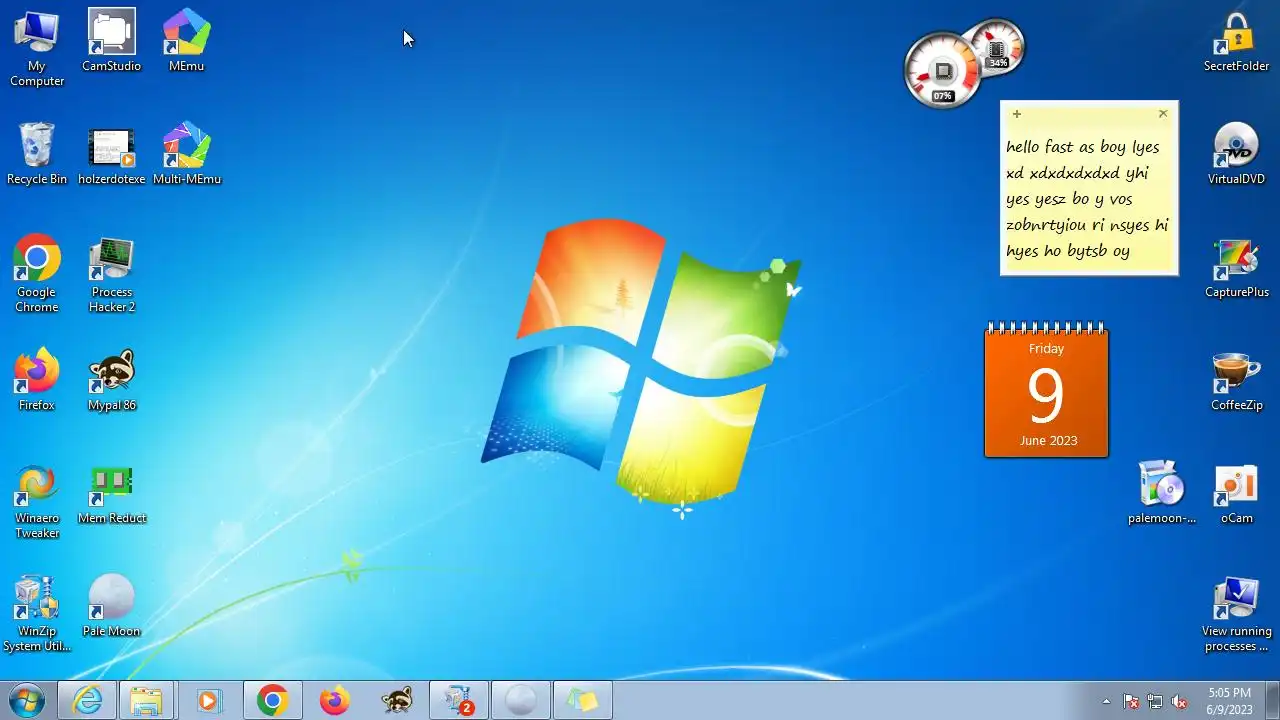This screenshot has height=720, width=1280.
Task: Select the holzerdotexe video file icon
Action: click(111, 154)
